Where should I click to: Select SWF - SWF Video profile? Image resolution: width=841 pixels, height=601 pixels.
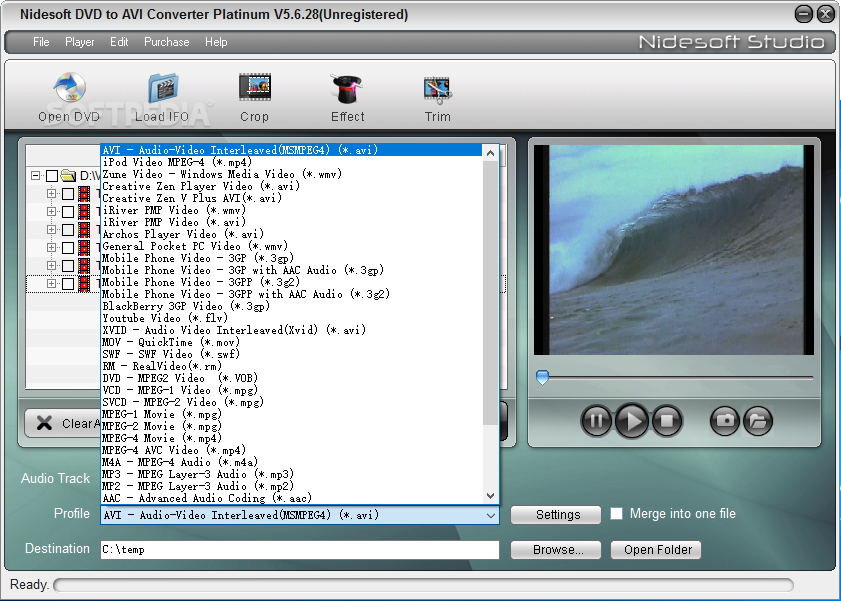tap(292, 354)
